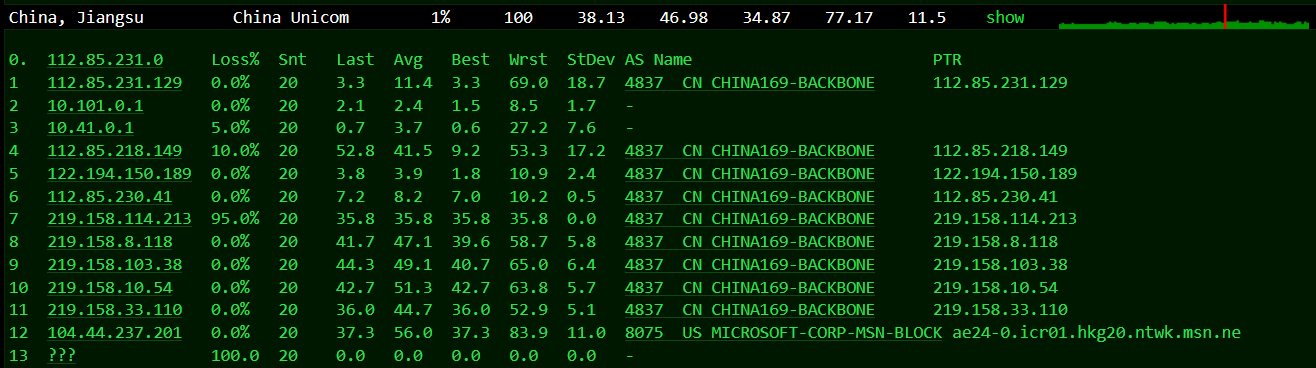Open AS 4837 link for hop 7
Viewport: 1316px width, 368px height.
point(750,218)
